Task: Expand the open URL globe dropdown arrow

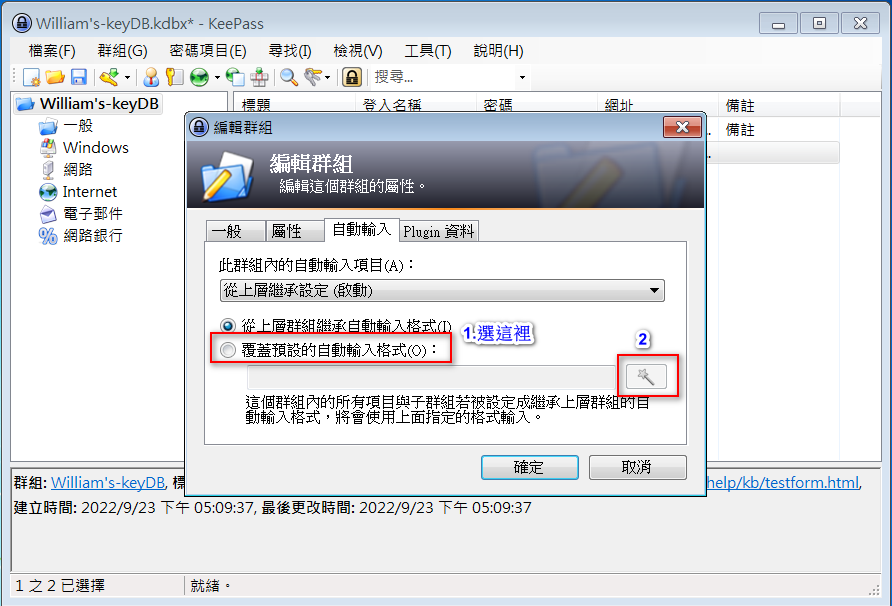Action: 217,77
